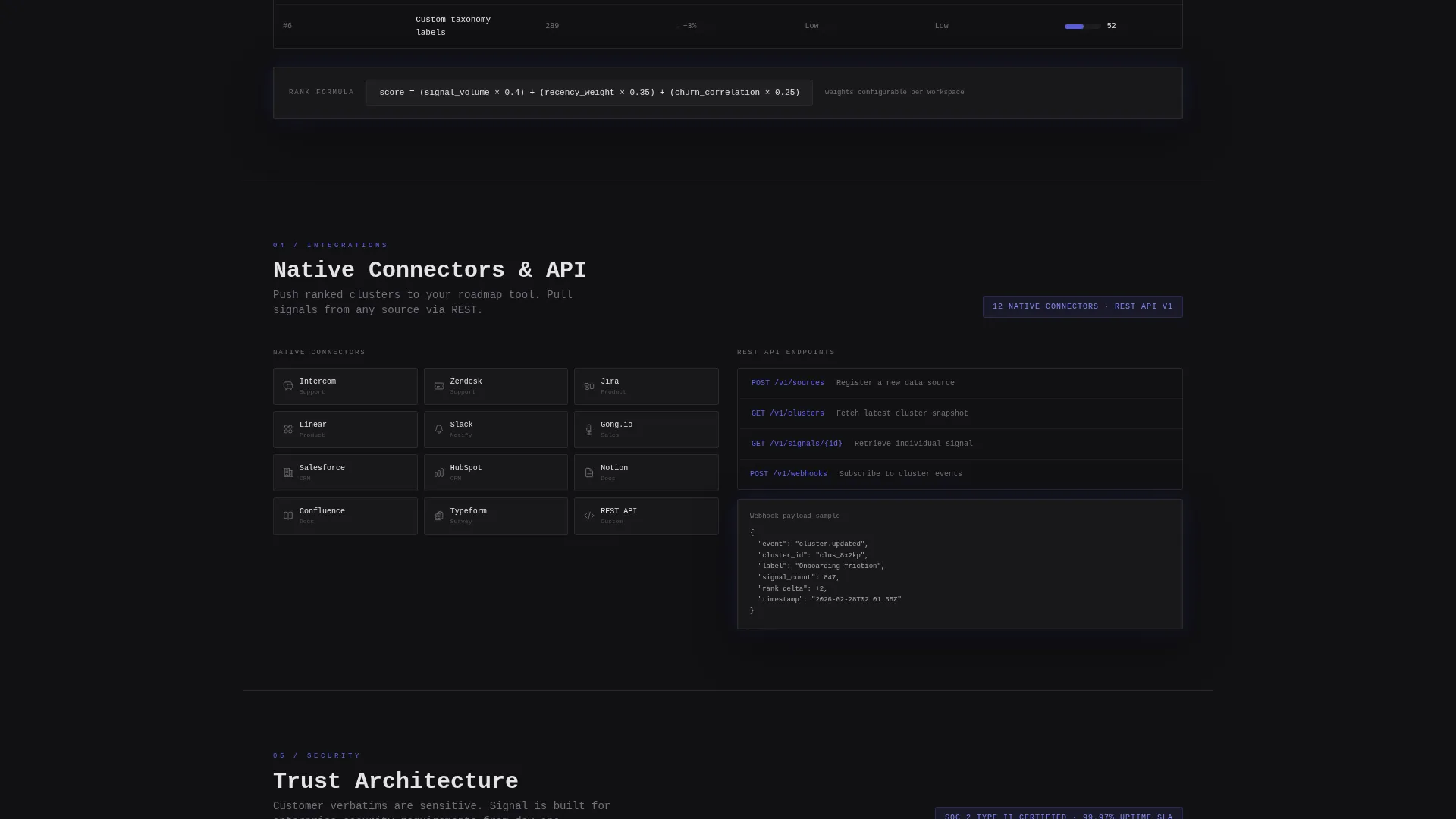Select the POST /v1/webhooks endpoint
Screen dimensions: 1456x819
click(959, 474)
